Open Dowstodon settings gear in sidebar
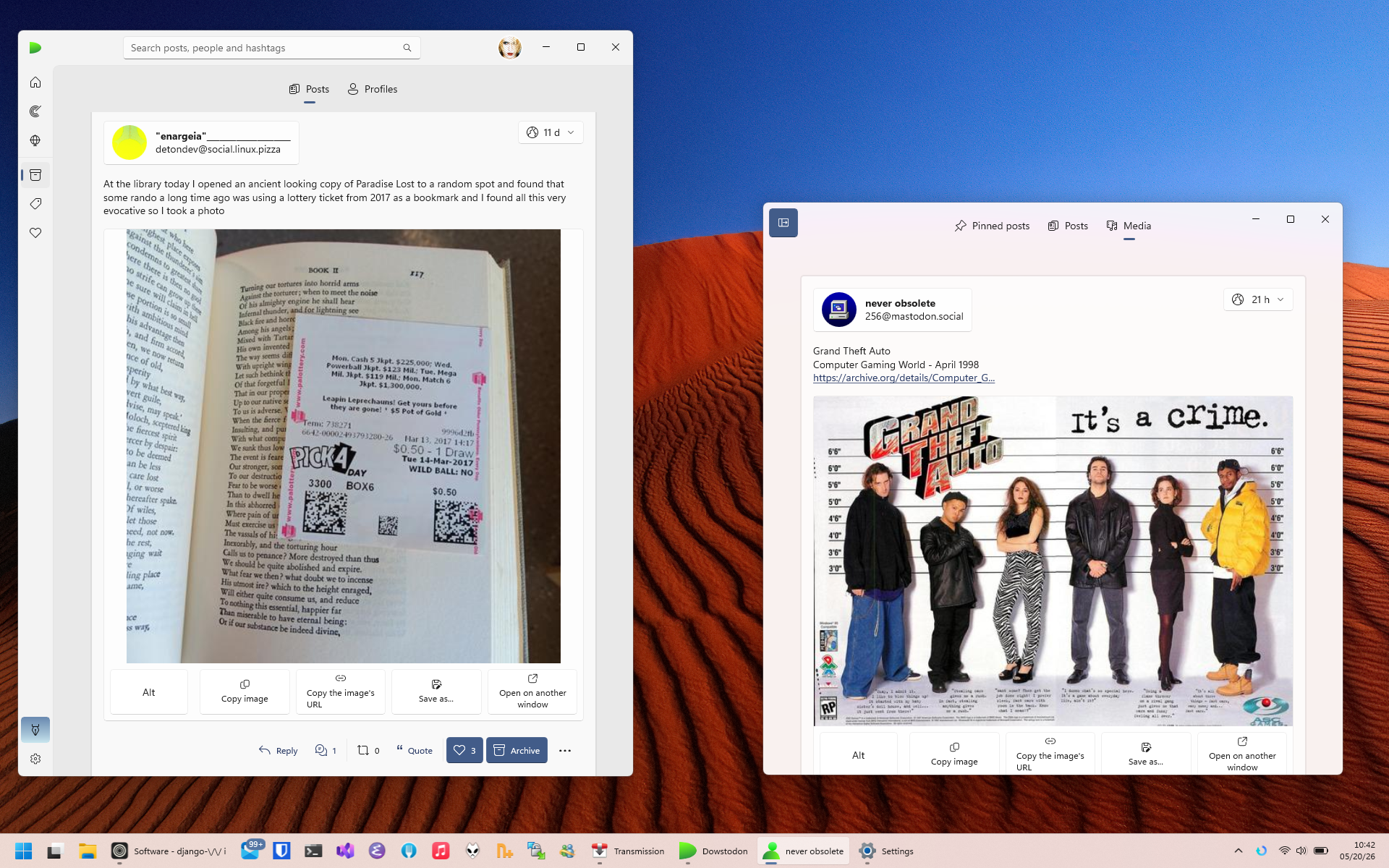 [35, 759]
